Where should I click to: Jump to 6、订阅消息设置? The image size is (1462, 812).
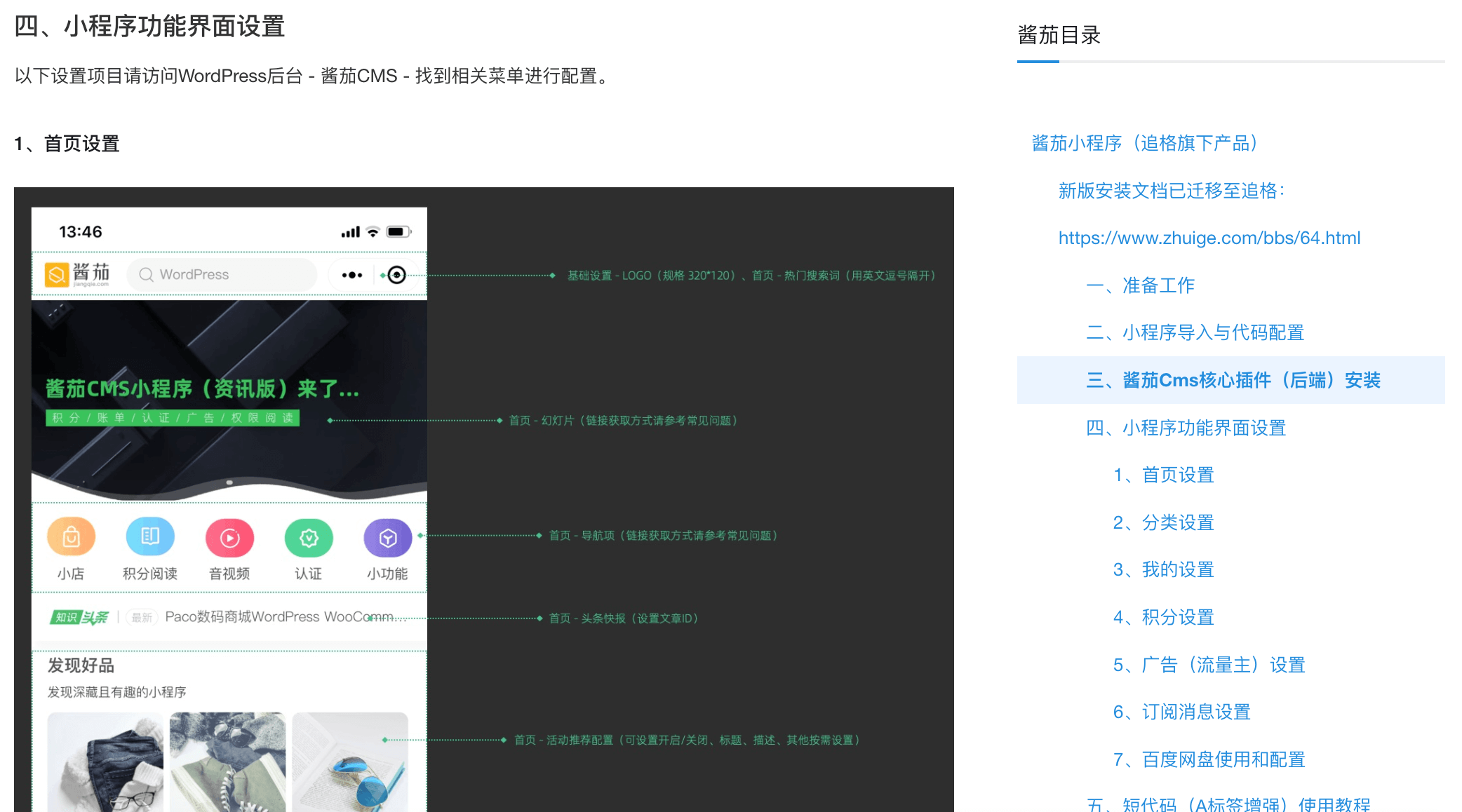(1181, 712)
